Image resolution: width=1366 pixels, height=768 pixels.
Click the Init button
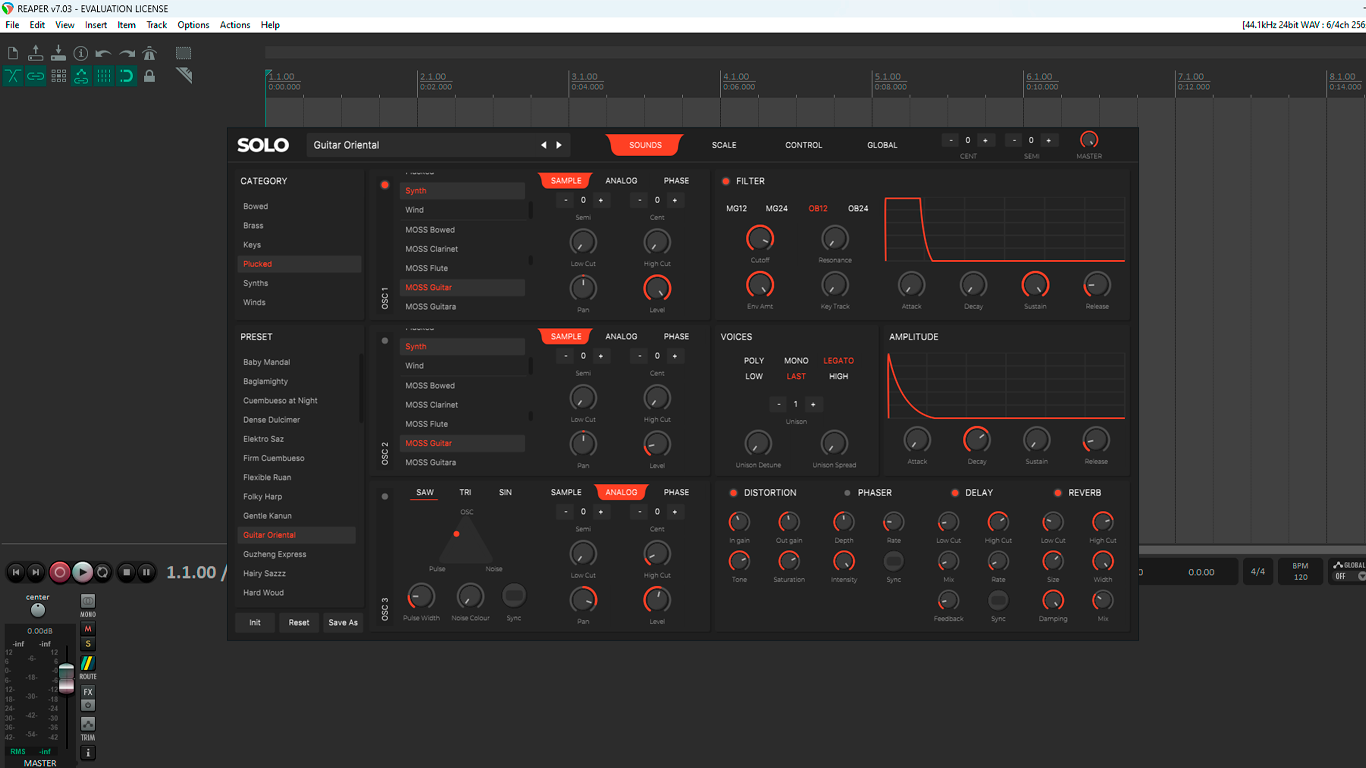[x=255, y=622]
